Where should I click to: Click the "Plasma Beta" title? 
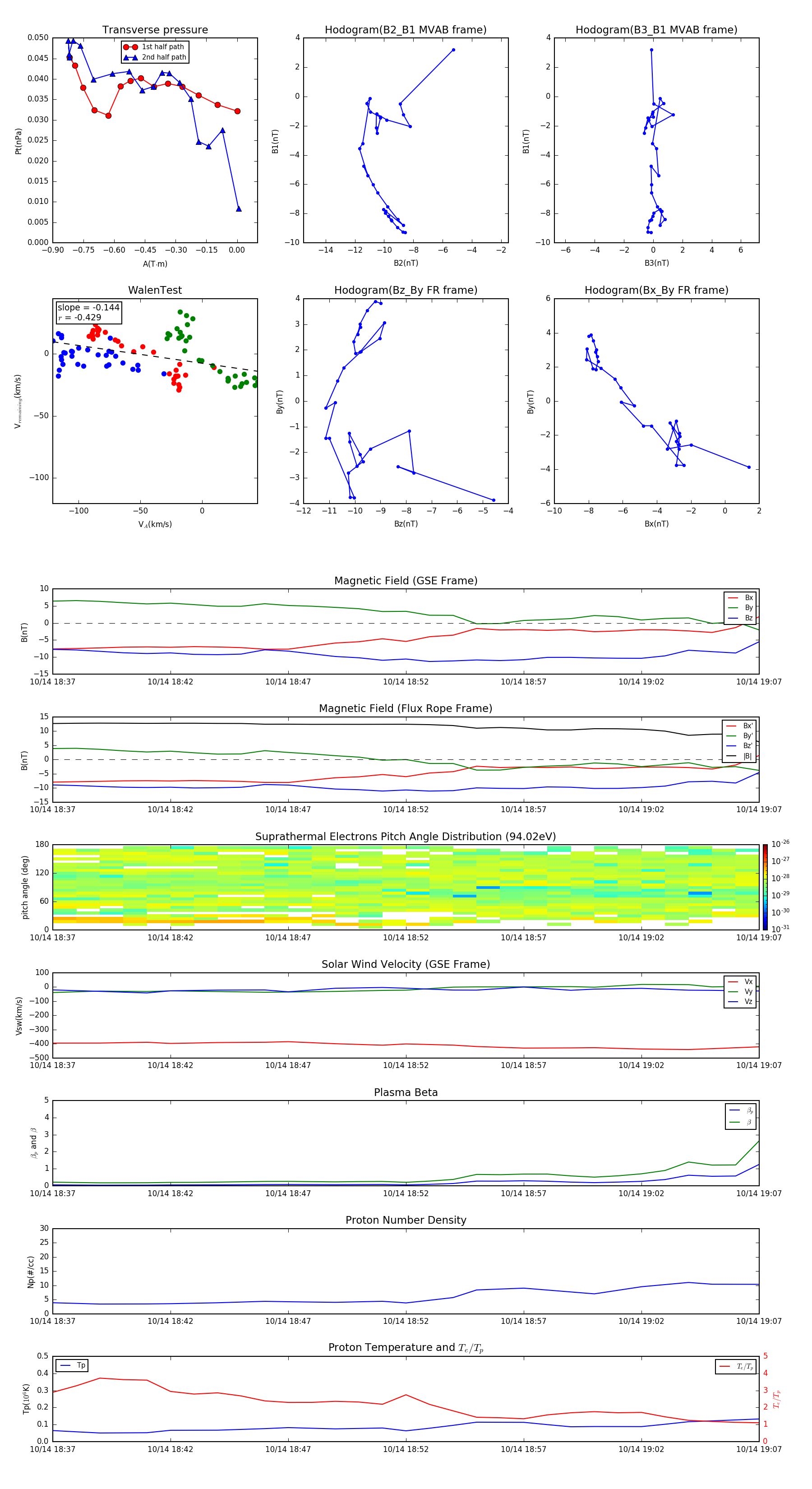(x=406, y=1092)
